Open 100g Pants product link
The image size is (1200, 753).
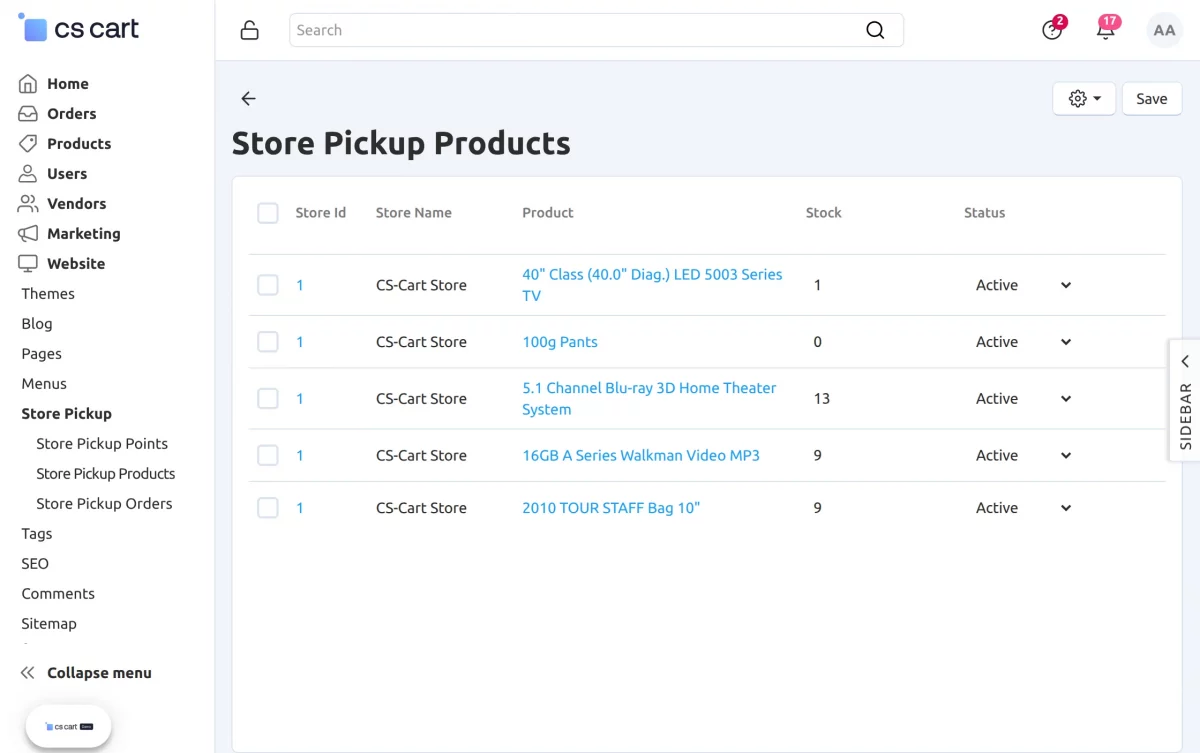click(560, 342)
